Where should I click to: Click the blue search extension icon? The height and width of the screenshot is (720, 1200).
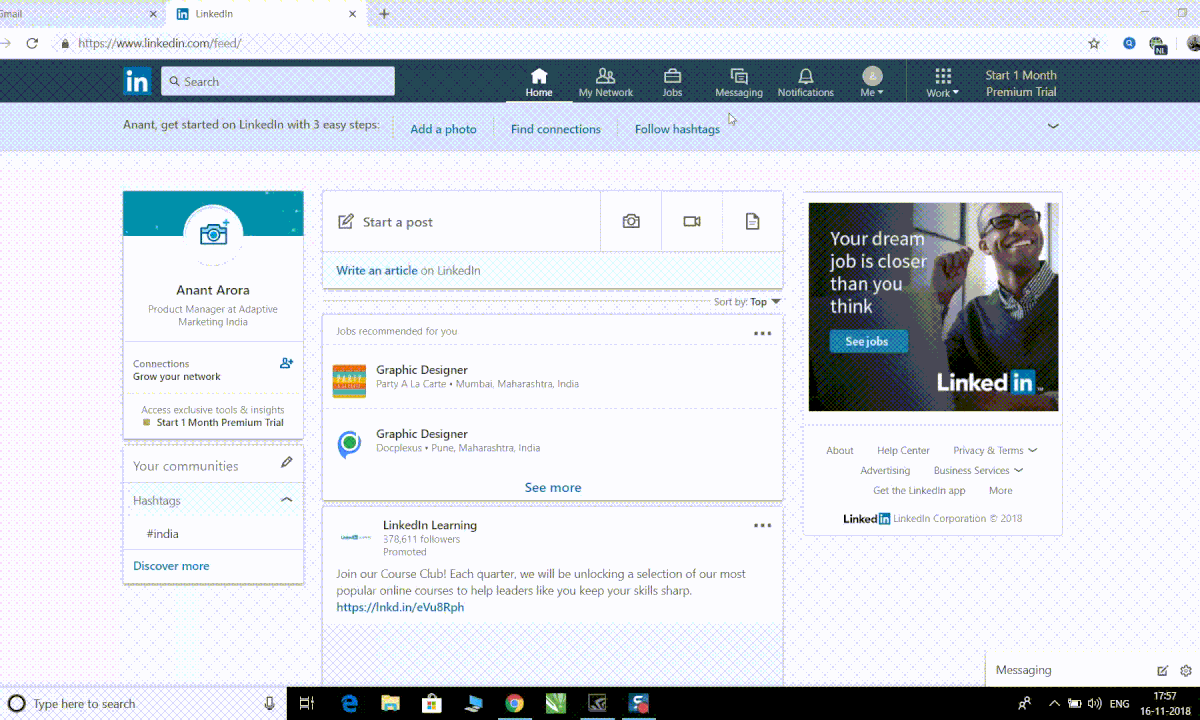(x=1129, y=44)
